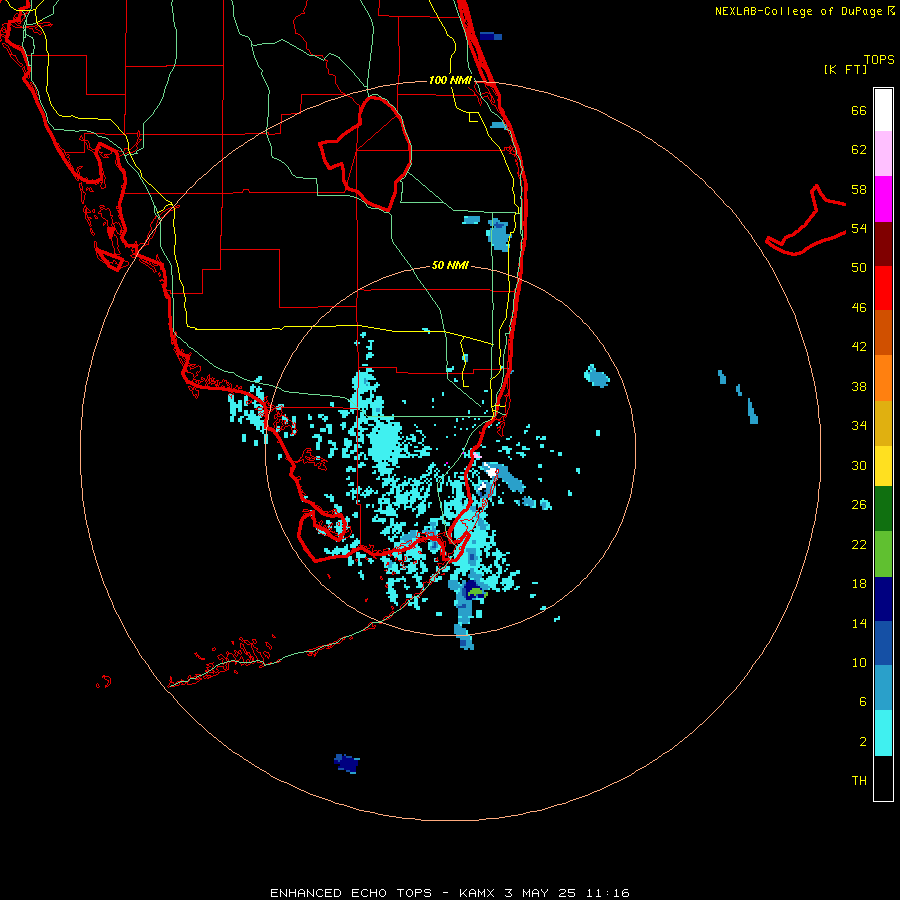The width and height of the screenshot is (900, 900).
Task: Pick the light blue legend swatch
Action: pyautogui.click(x=883, y=688)
